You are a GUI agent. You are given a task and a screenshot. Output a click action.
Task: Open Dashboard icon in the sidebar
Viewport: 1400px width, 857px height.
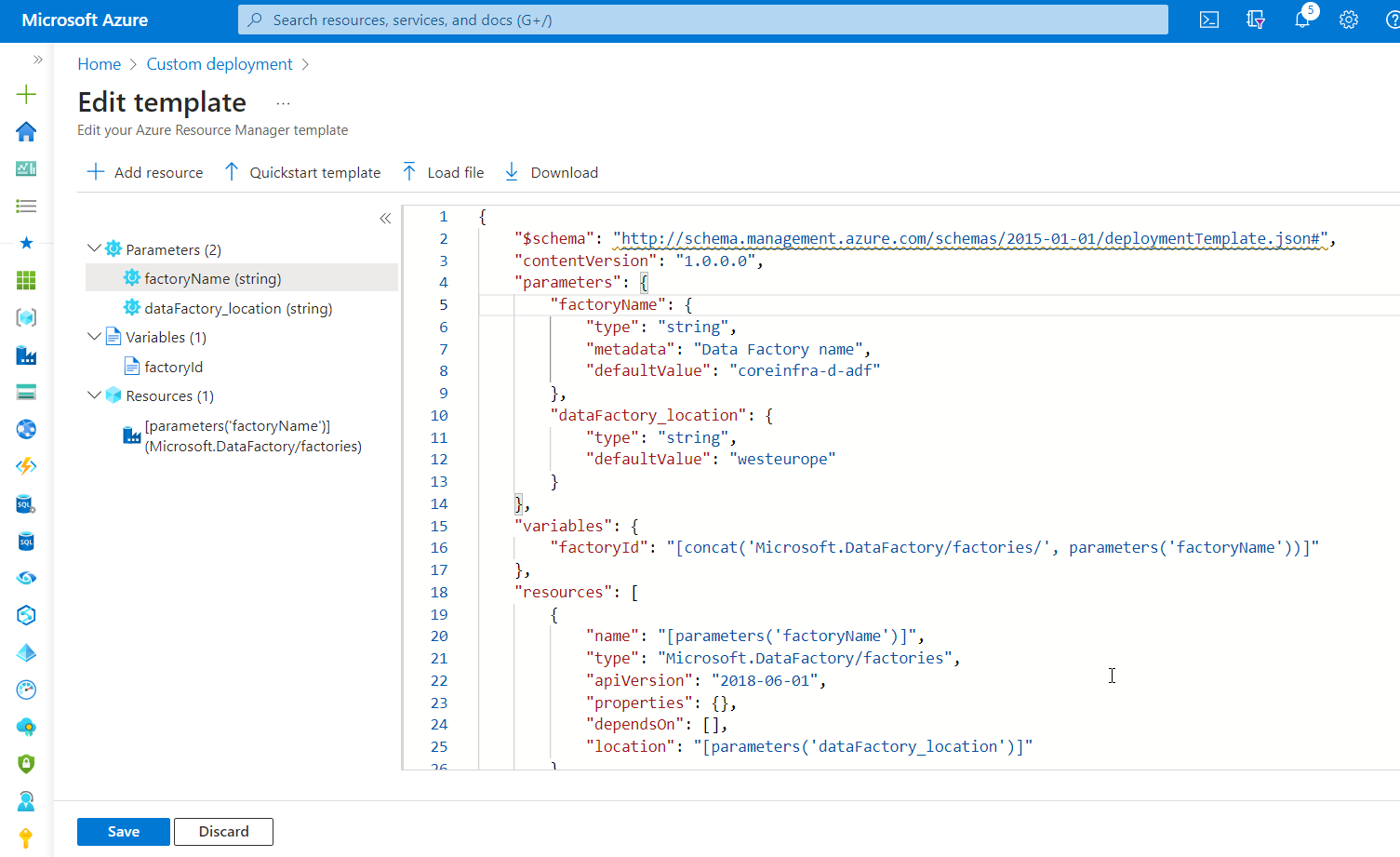(x=26, y=168)
